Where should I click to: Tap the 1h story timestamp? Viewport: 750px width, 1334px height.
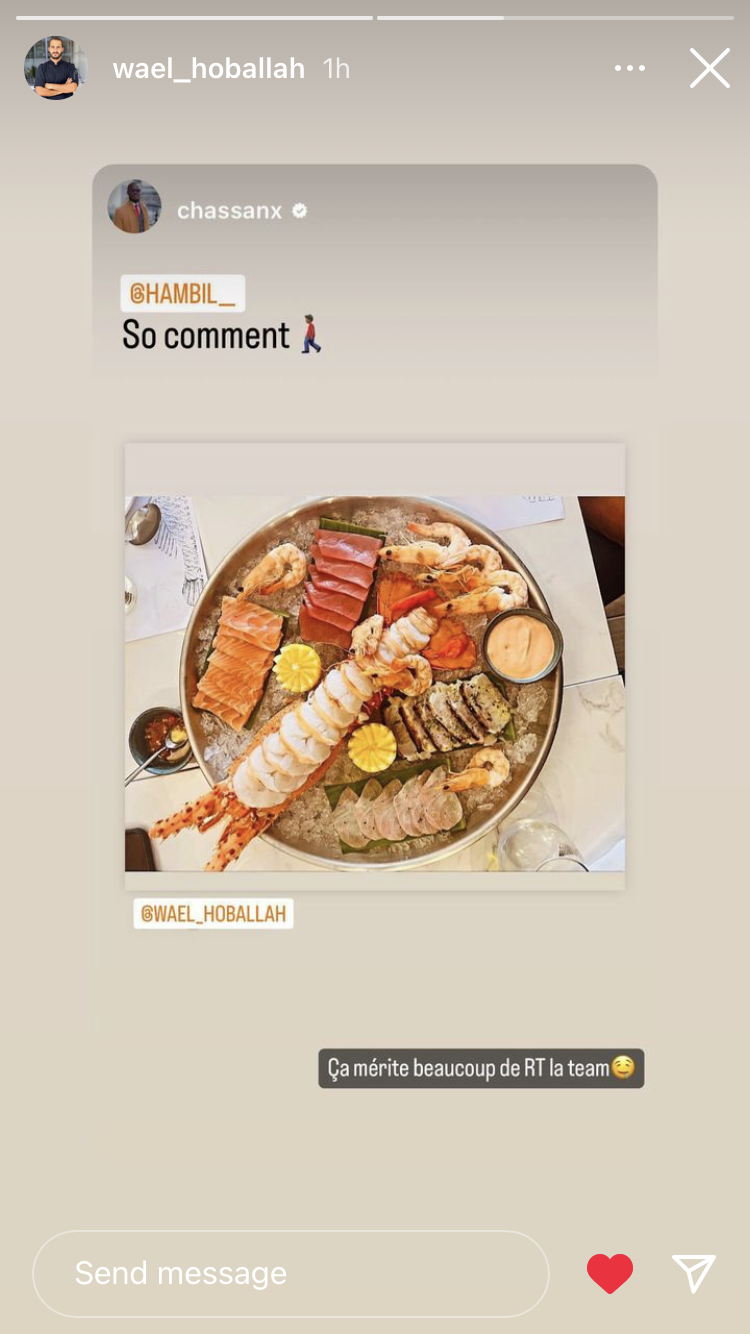click(337, 68)
